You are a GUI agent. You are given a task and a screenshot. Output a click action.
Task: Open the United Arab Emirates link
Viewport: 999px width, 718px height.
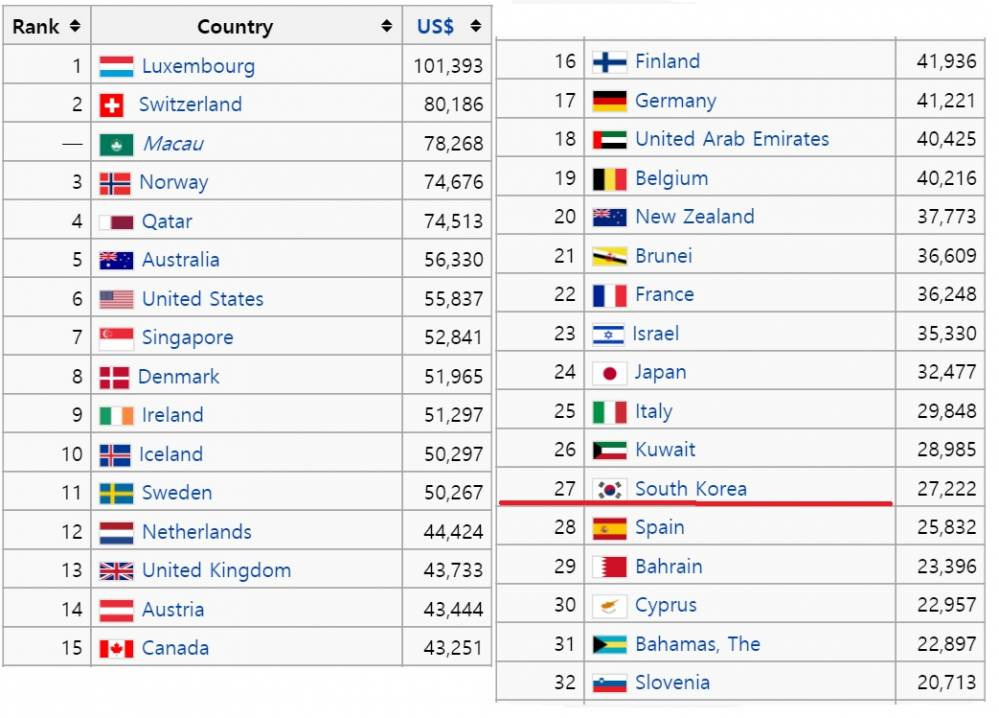(732, 139)
